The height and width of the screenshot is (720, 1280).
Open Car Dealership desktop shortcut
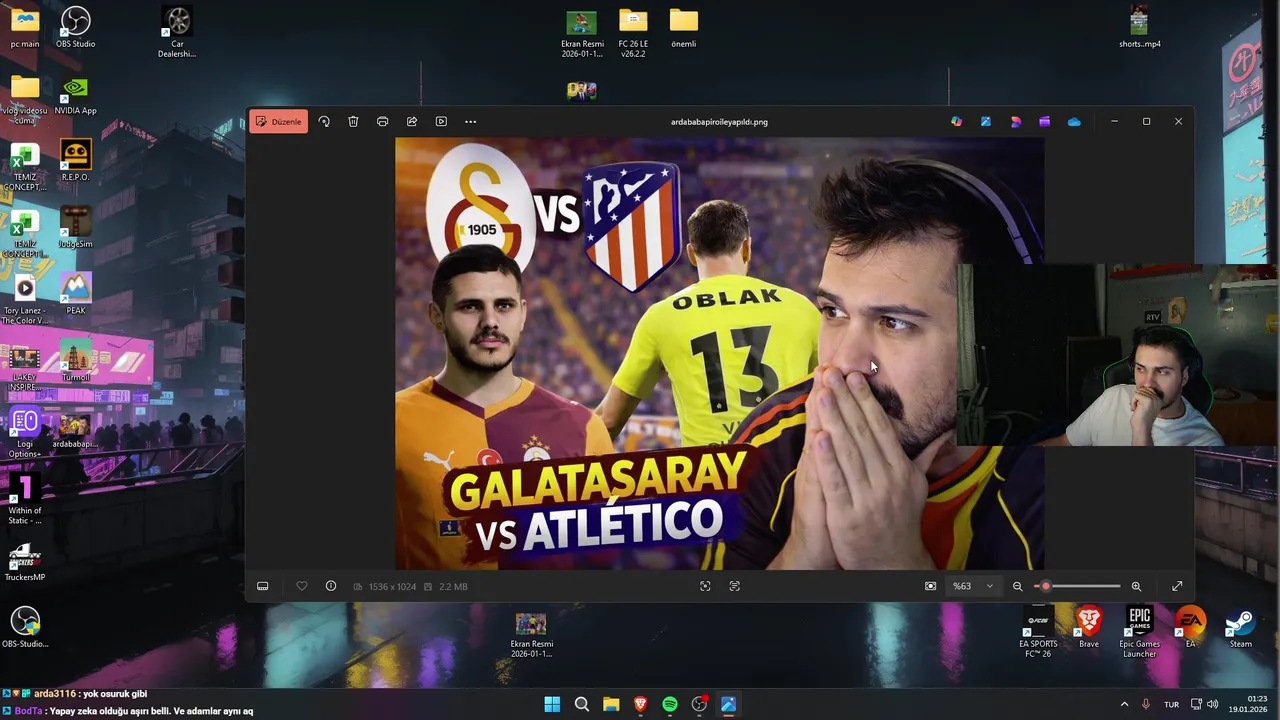click(x=177, y=33)
